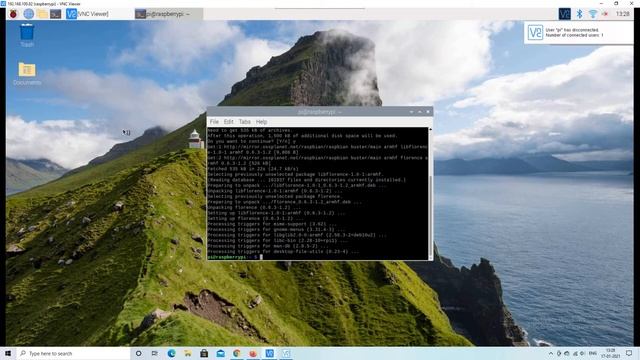Open the red round app on taskbar
This screenshot has width=640, height=360.
point(253,353)
